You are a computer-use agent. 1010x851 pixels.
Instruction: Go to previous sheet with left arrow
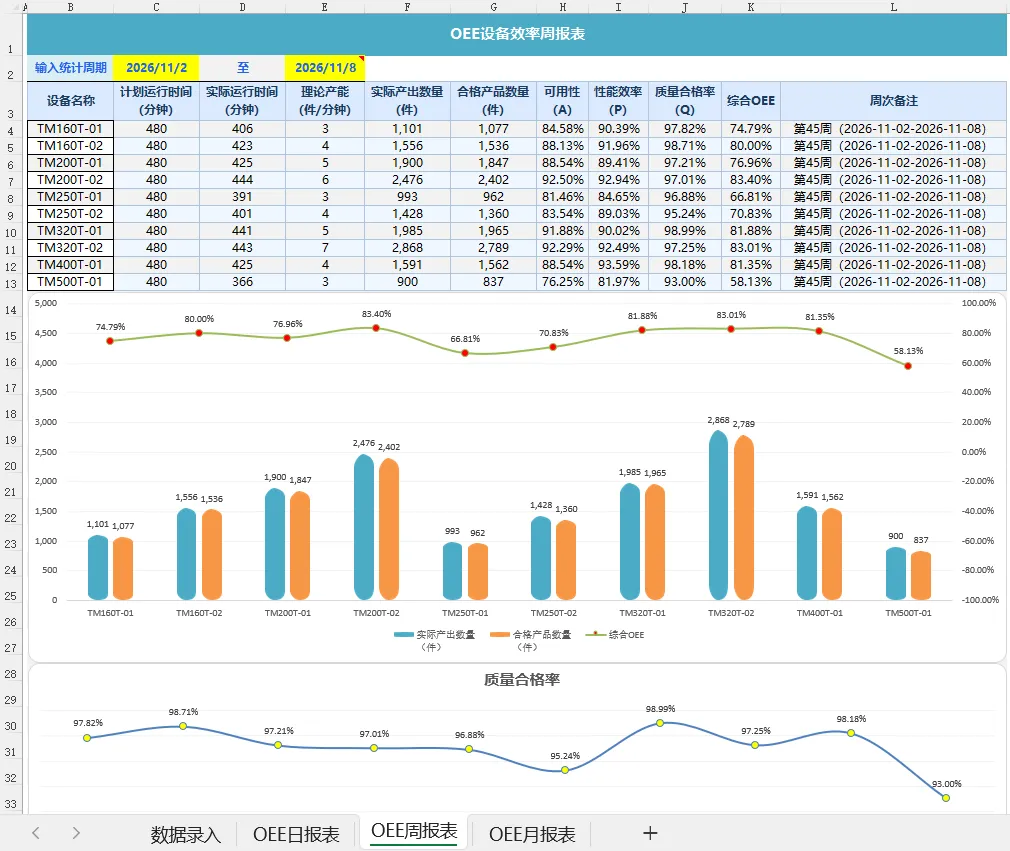point(36,833)
